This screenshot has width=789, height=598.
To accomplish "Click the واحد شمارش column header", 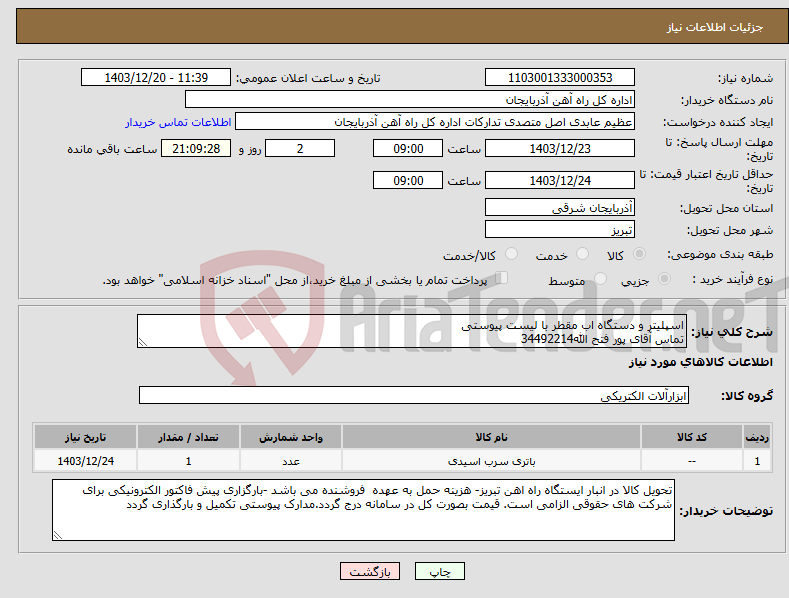I will [x=291, y=437].
